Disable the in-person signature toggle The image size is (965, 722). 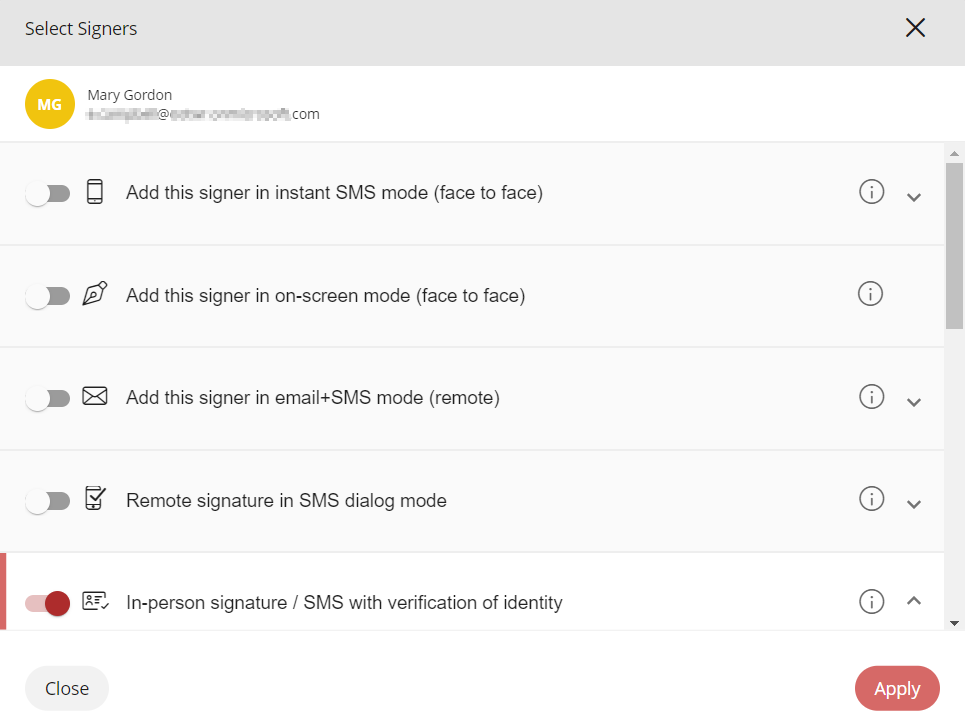tap(48, 603)
